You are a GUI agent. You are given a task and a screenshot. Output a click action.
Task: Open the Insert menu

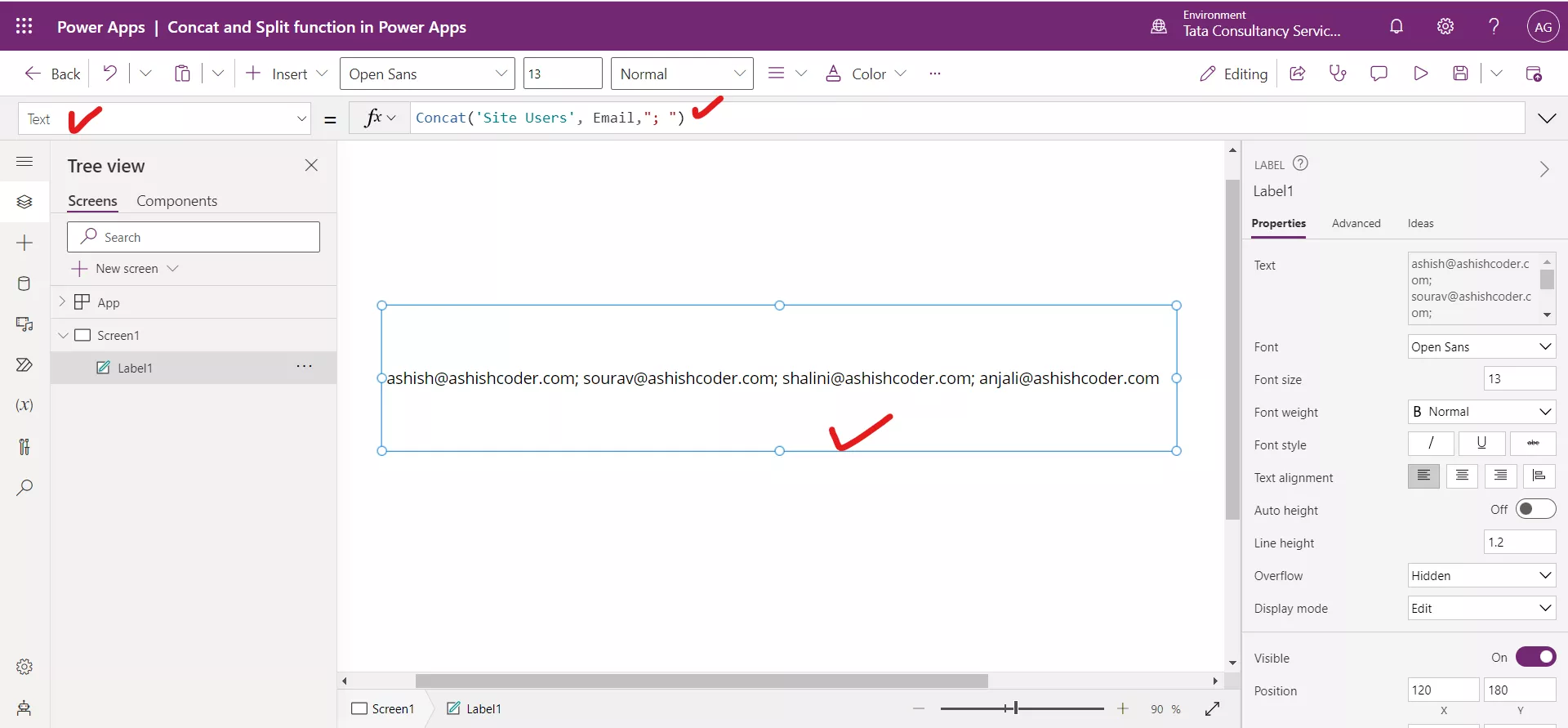(x=287, y=74)
